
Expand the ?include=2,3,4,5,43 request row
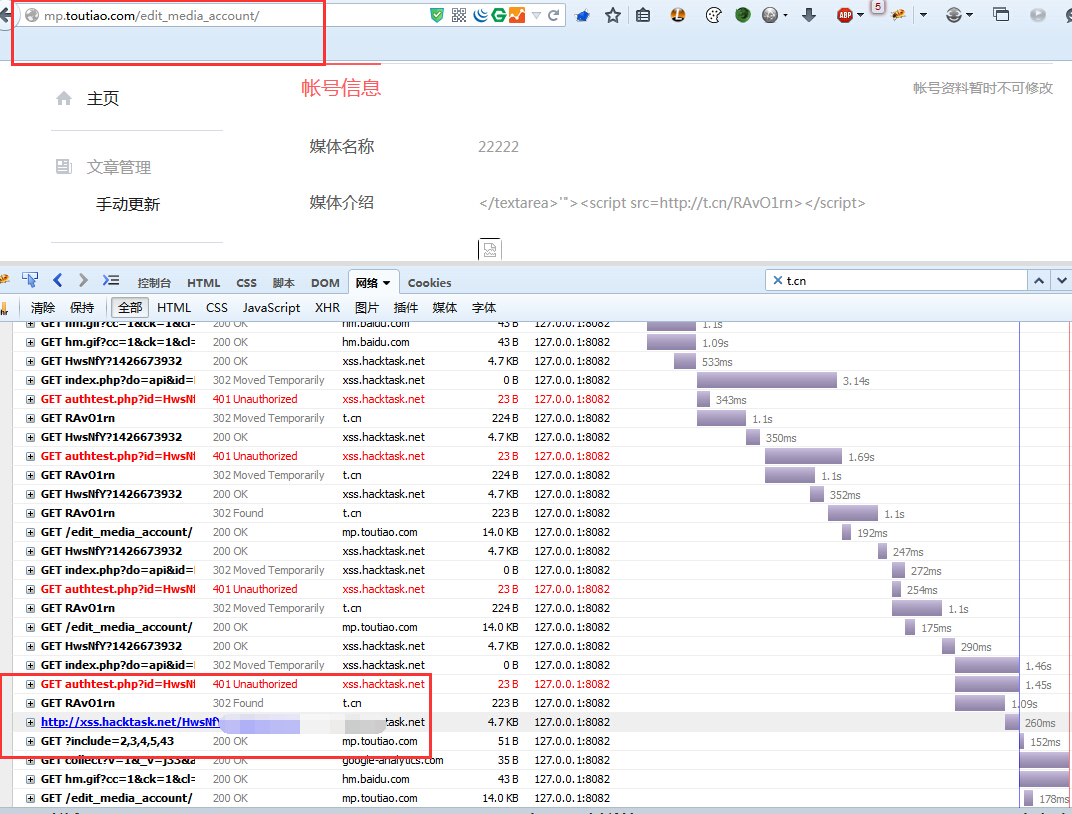point(30,742)
